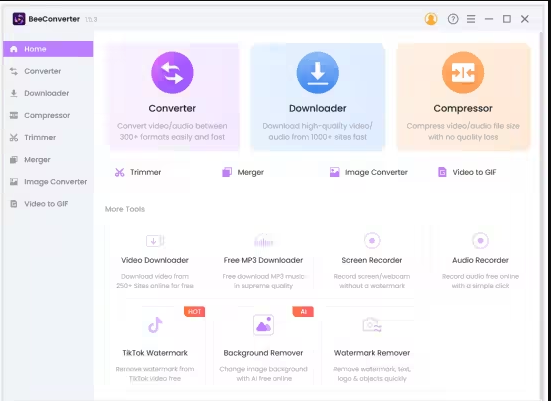551x401 pixels.
Task: Click the Image Converter icon in main panel
Action: point(335,172)
